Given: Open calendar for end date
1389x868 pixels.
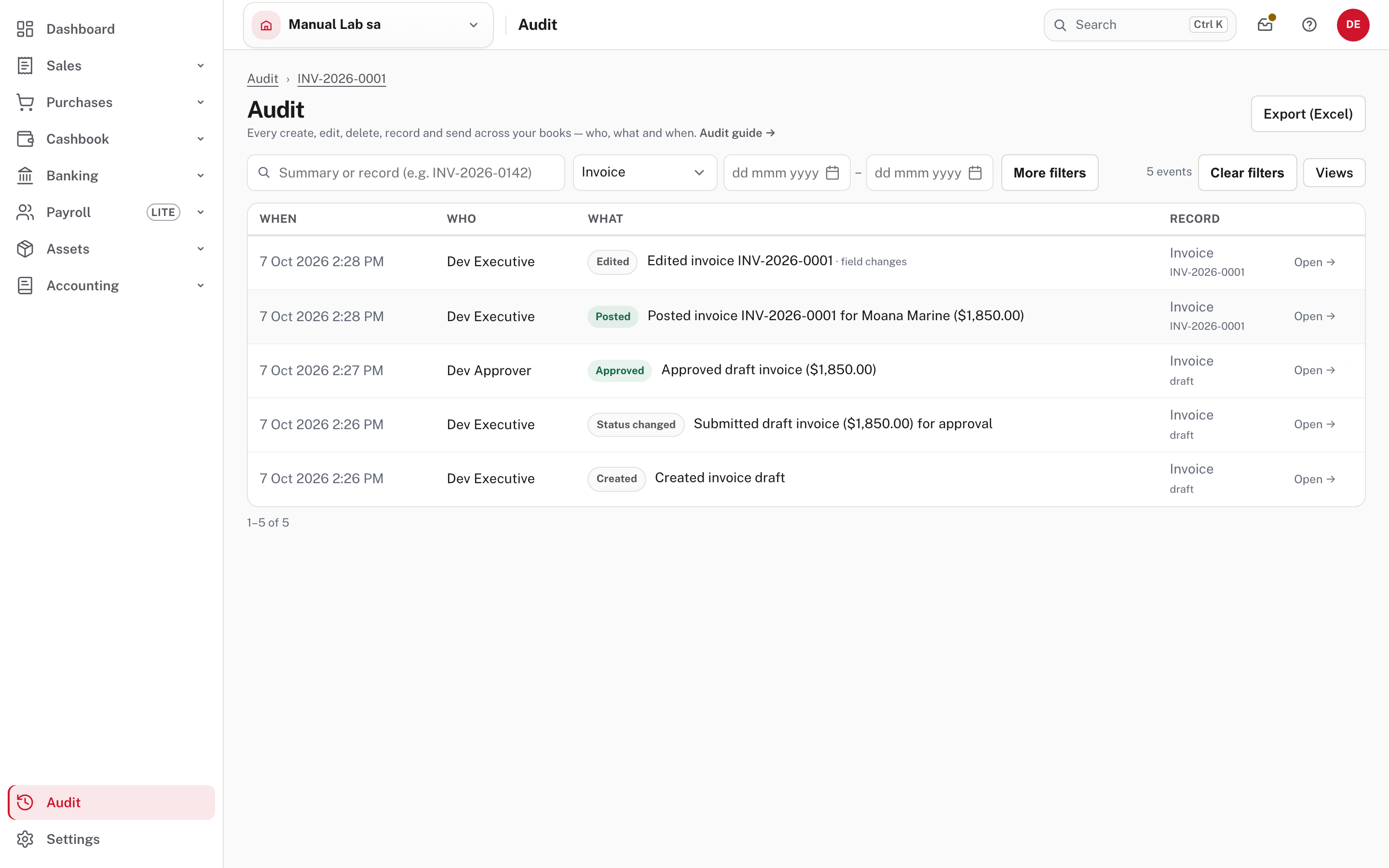Looking at the screenshot, I should click(x=975, y=173).
